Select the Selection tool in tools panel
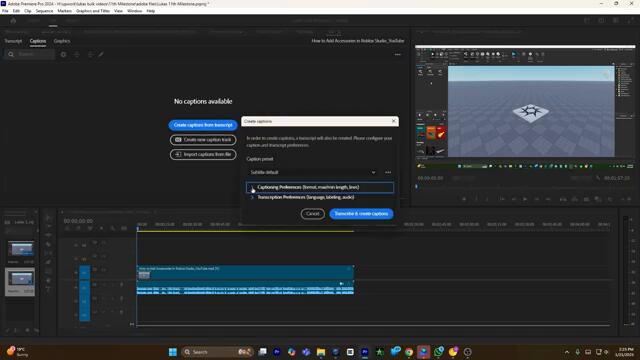 coord(48,218)
